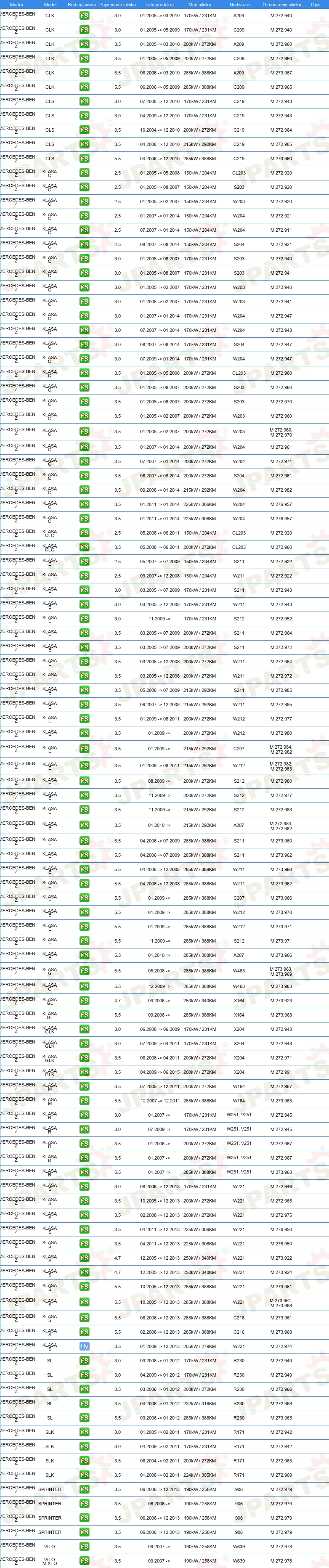Click fuel icon in W164 M 273.963 row
Screen dimensions: 329x1568
pyautogui.click(x=84, y=1101)
